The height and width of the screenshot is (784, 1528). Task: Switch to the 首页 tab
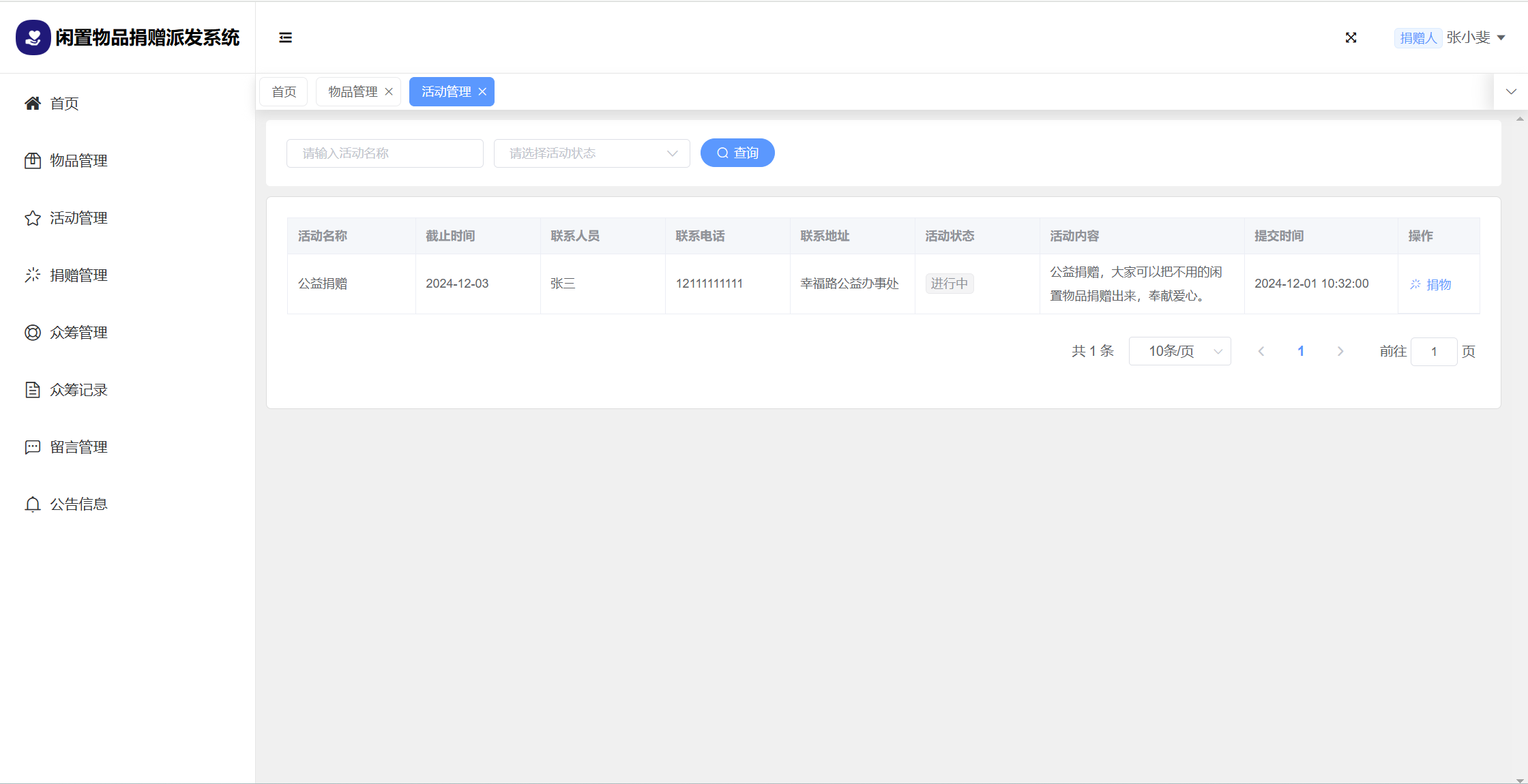(284, 92)
